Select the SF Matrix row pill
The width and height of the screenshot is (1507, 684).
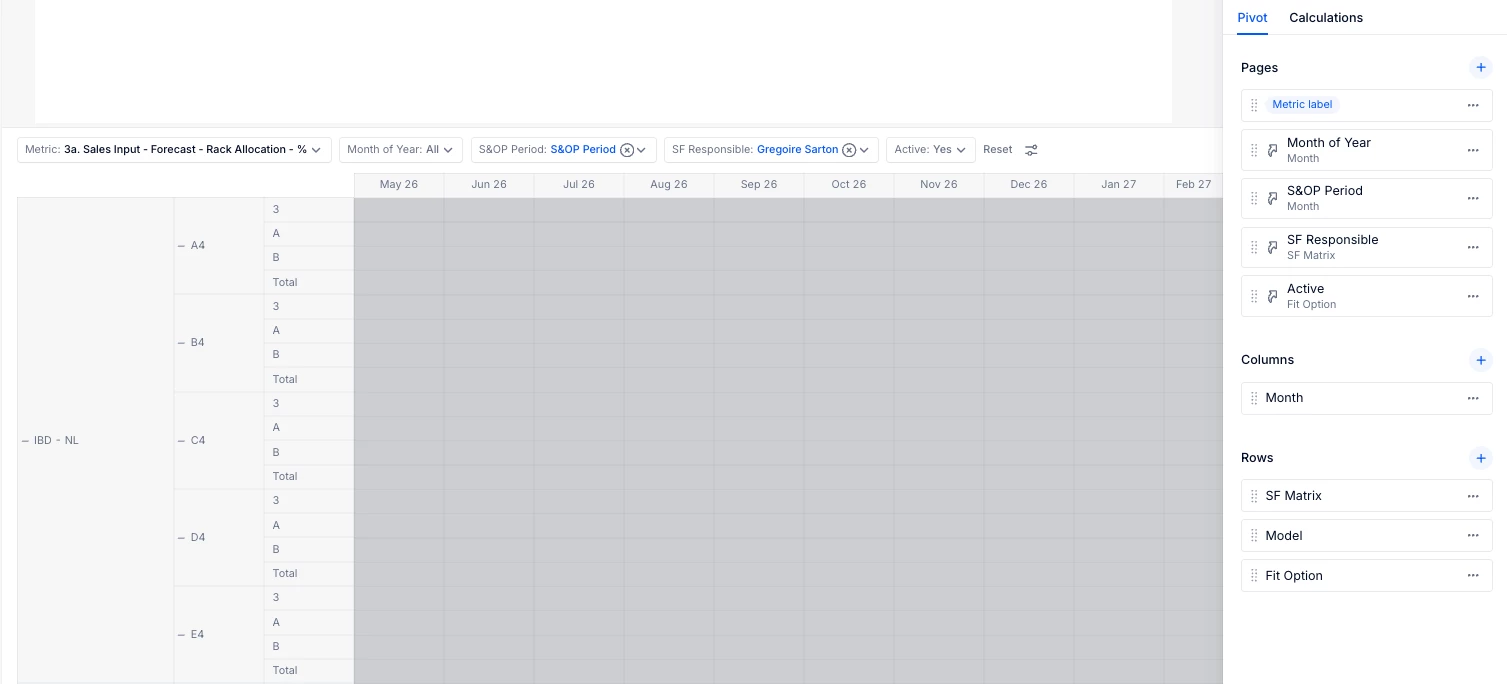(1366, 496)
